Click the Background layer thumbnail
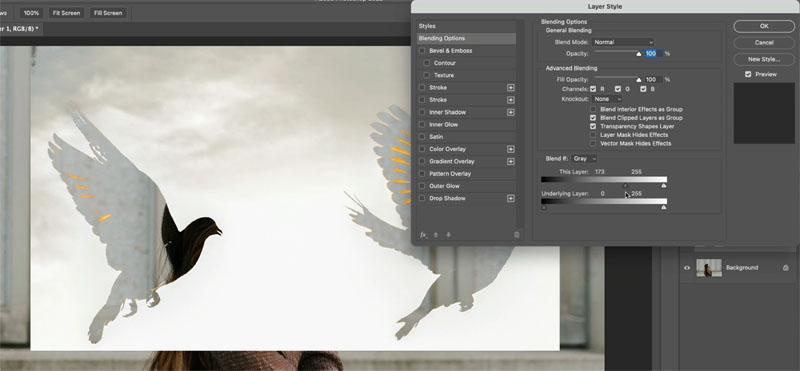 click(709, 268)
